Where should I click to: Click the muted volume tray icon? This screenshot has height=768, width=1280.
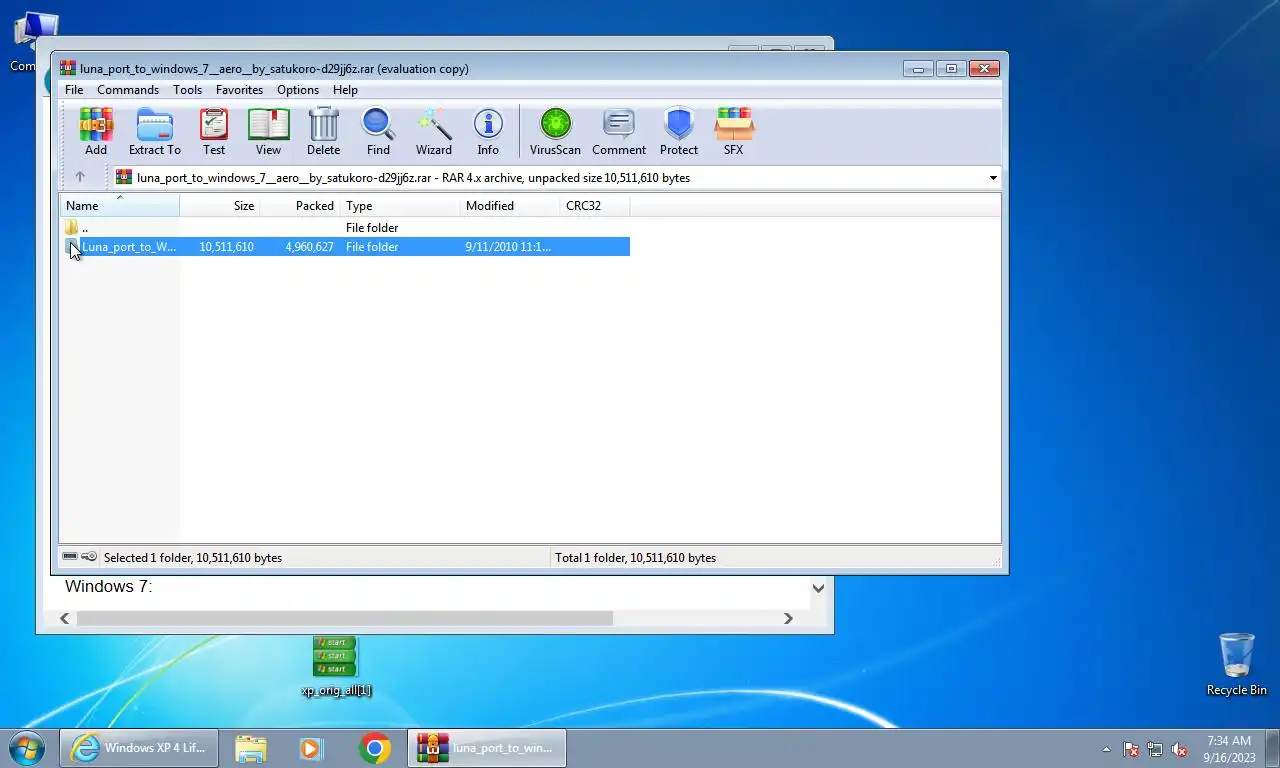pos(1180,749)
